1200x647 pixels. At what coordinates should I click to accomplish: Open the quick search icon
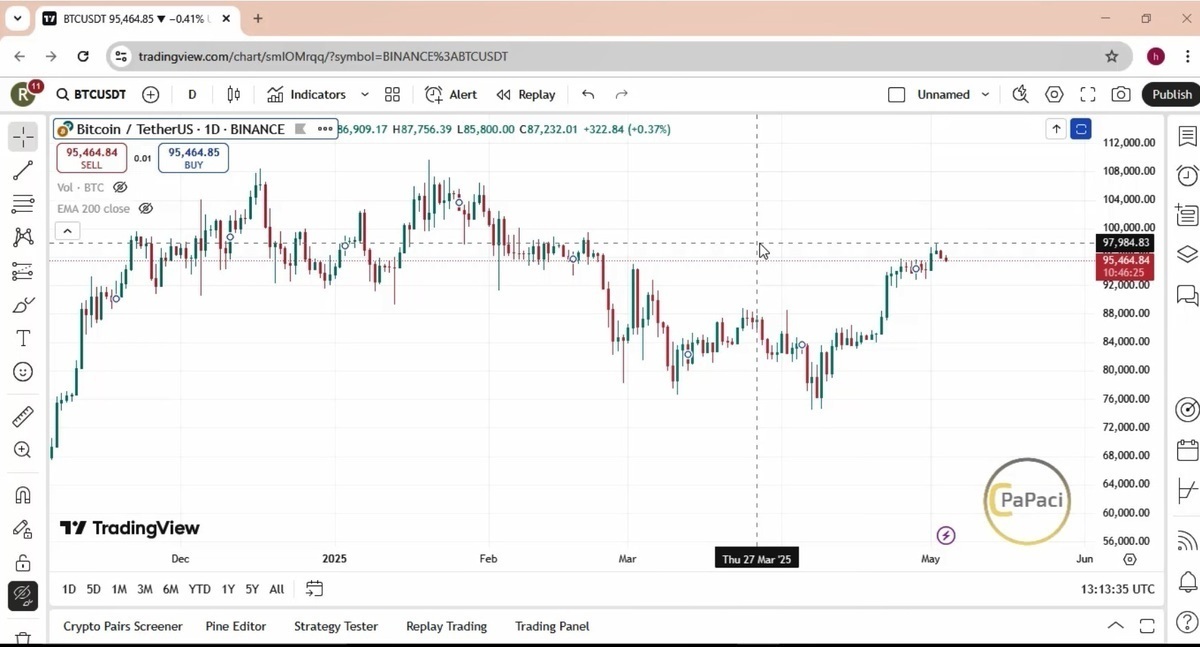[1020, 95]
